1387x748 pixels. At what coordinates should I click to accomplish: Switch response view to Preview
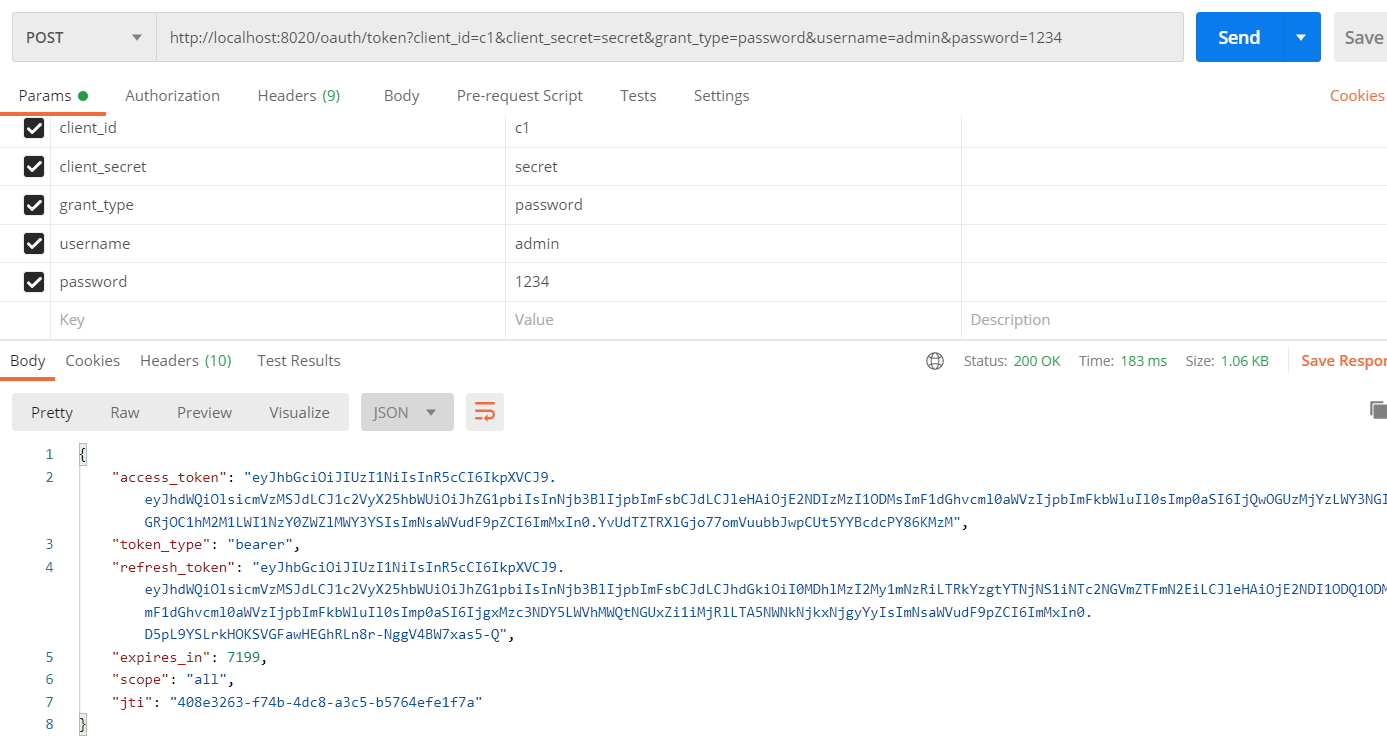pos(204,411)
